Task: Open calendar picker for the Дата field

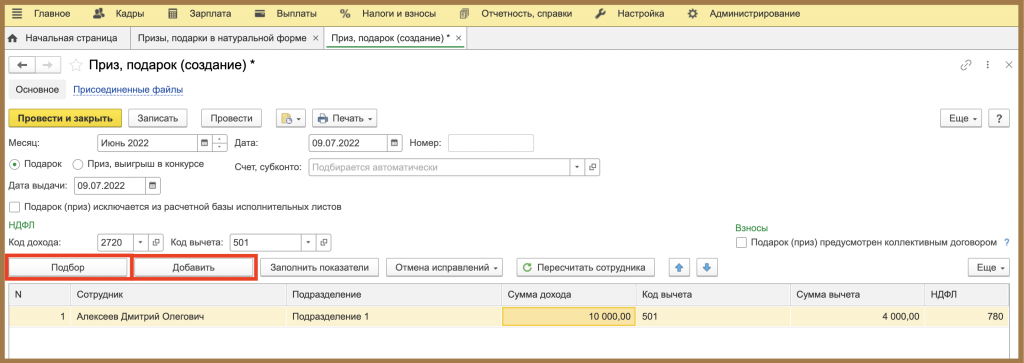Action: (x=394, y=143)
